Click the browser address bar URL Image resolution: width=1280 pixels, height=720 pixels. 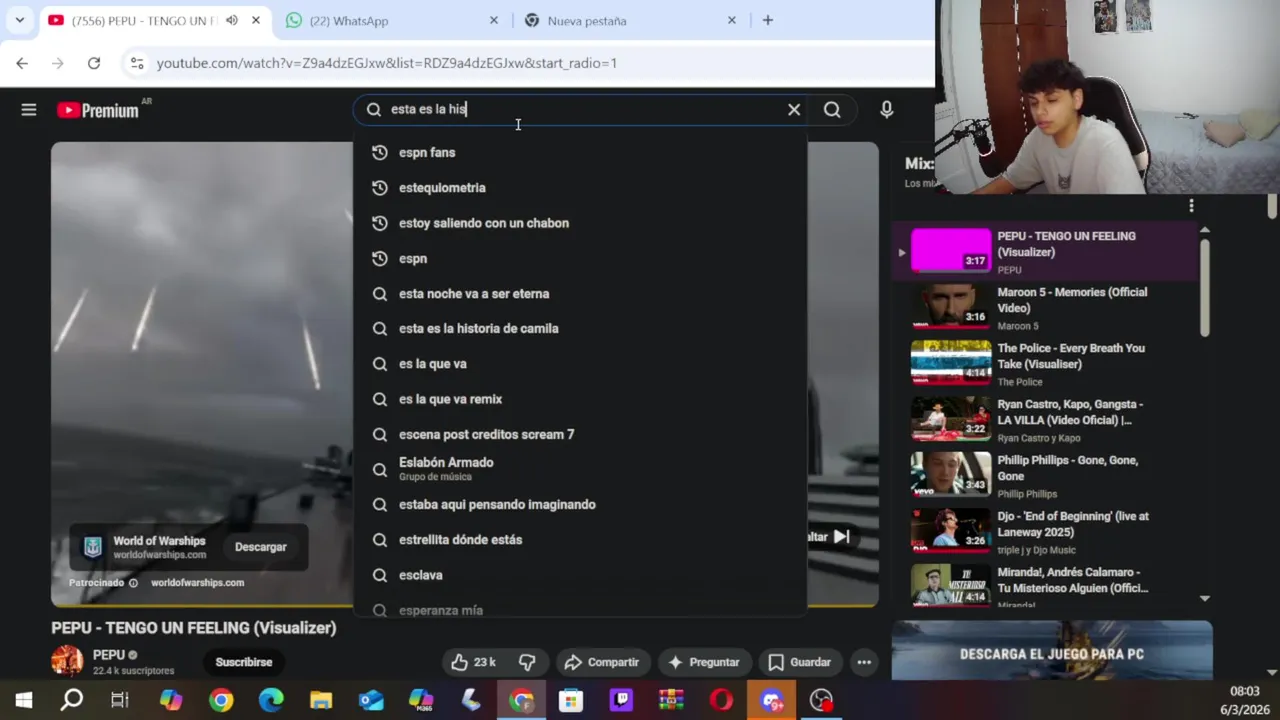(387, 63)
